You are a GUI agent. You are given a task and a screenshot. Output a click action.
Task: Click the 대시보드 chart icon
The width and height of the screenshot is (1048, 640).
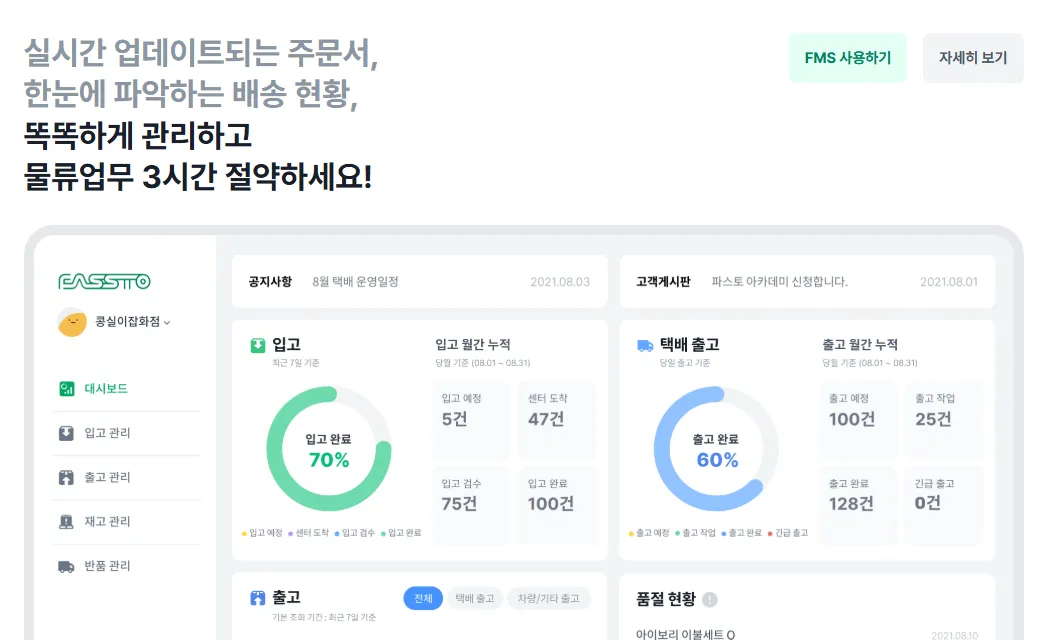[67, 389]
